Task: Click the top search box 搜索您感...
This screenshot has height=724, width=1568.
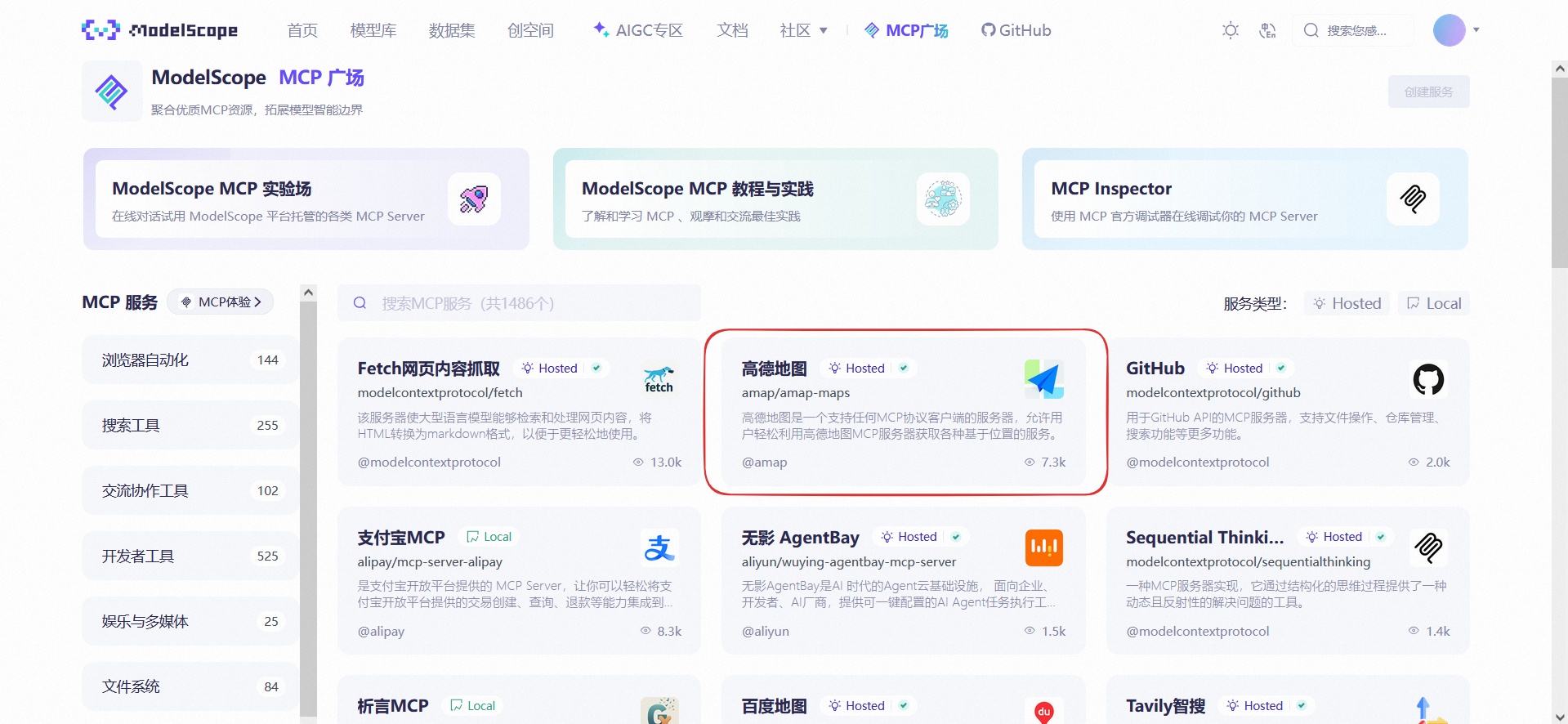Action: point(1353,30)
